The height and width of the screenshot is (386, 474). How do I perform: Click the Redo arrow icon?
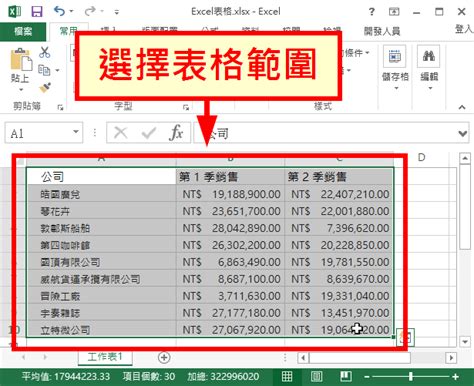89,12
